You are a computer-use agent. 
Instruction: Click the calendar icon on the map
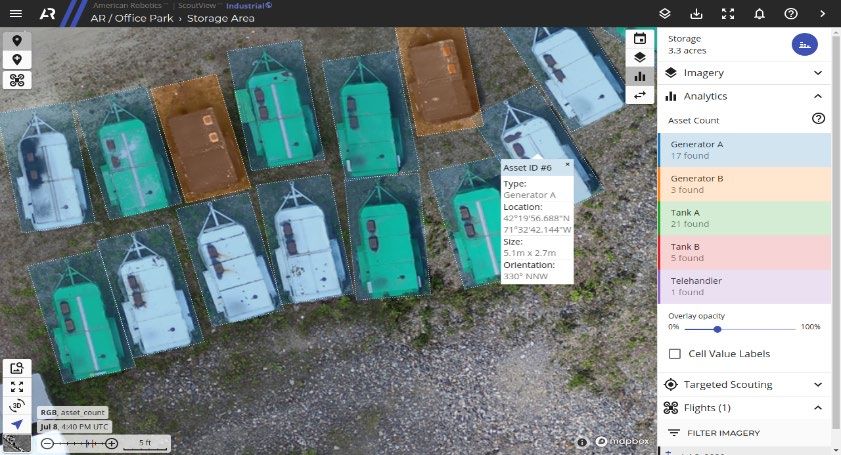(x=640, y=39)
